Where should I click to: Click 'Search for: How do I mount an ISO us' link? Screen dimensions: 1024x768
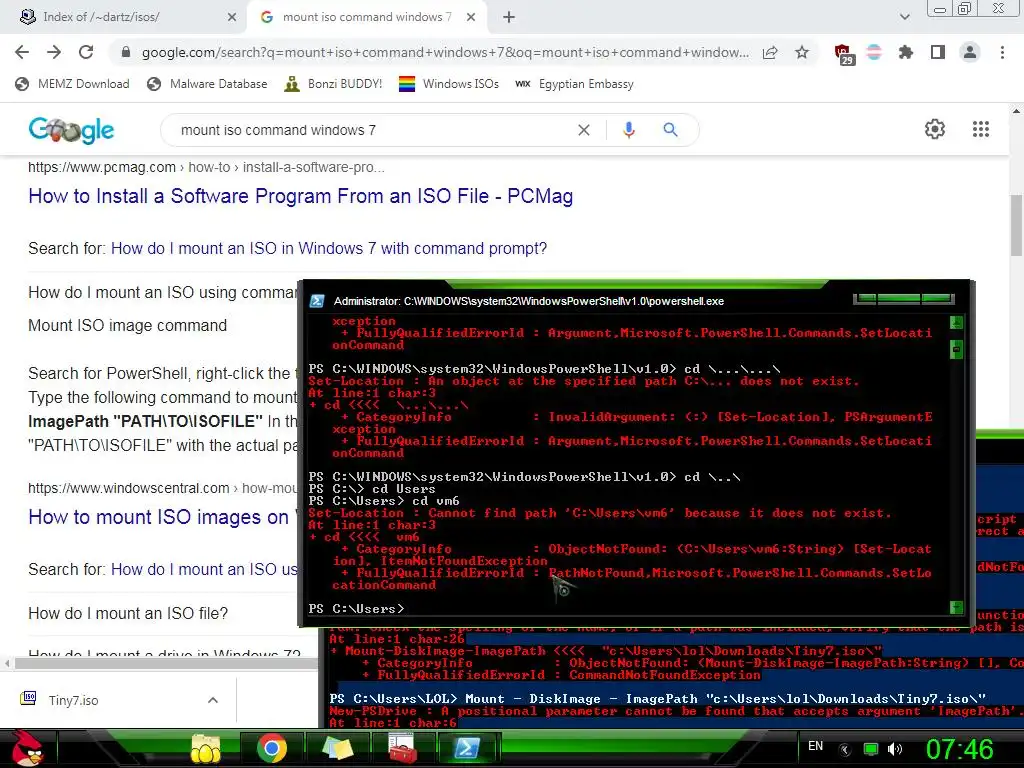pyautogui.click(x=204, y=569)
